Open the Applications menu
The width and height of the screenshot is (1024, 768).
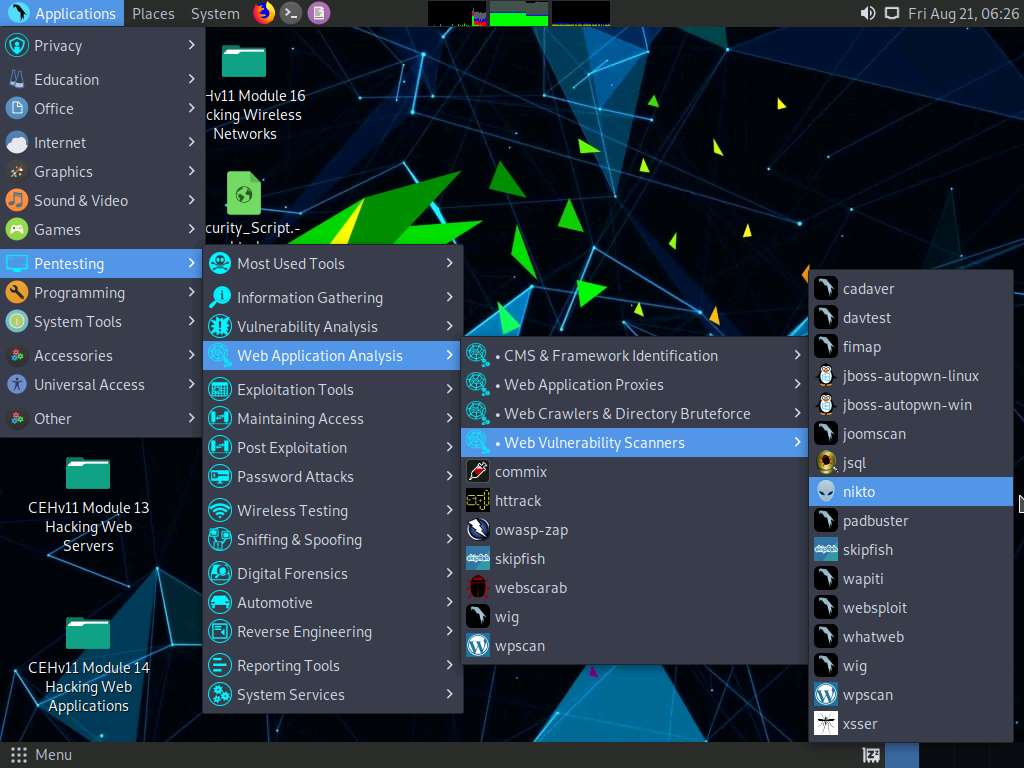[62, 13]
